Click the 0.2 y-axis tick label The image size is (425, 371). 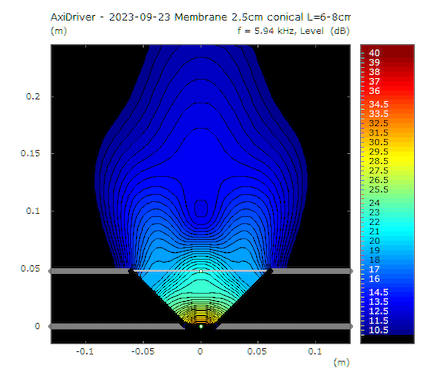pos(33,96)
